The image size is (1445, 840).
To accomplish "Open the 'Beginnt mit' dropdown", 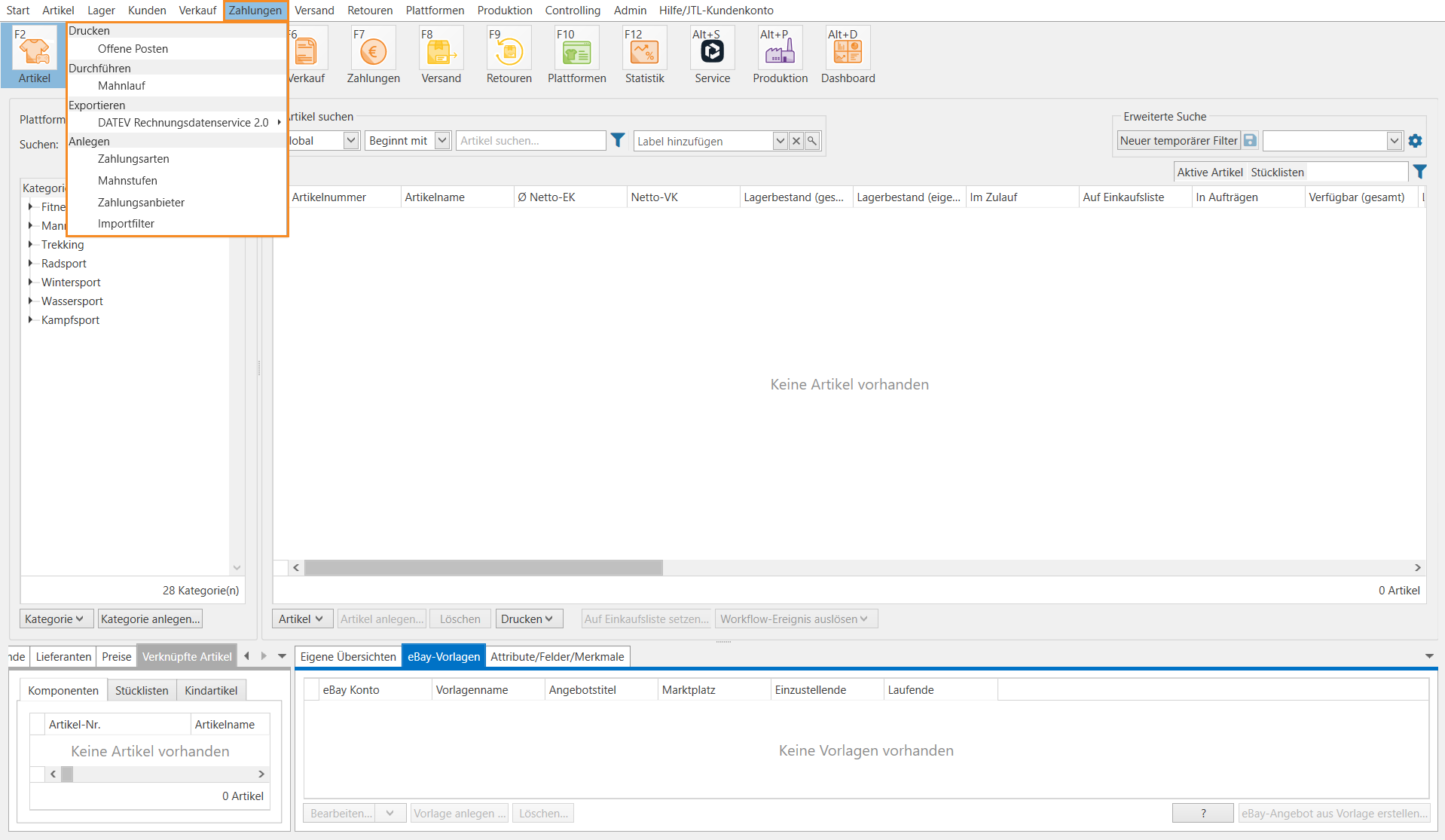I will coord(442,141).
